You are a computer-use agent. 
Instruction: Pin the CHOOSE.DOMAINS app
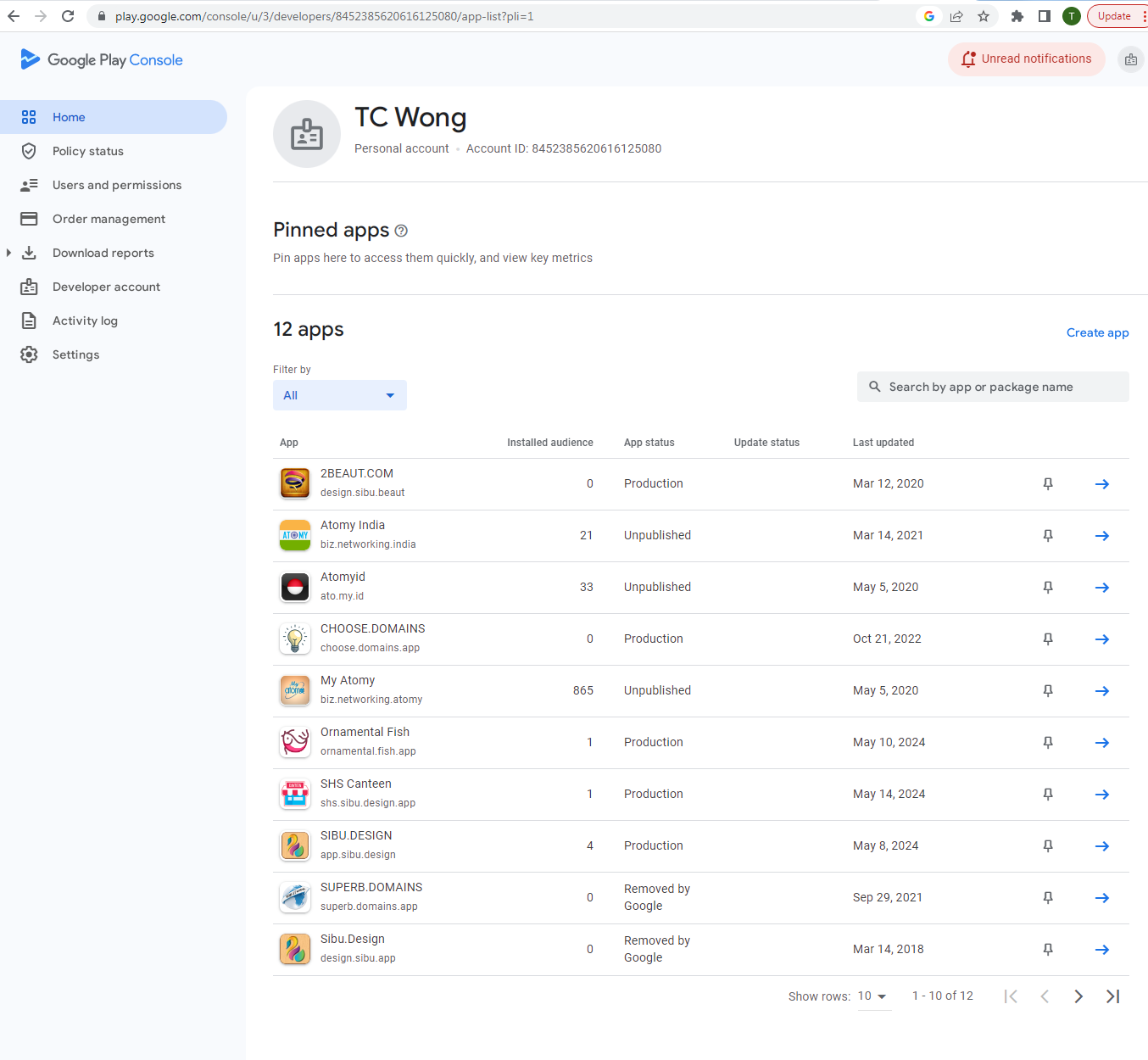coord(1048,639)
